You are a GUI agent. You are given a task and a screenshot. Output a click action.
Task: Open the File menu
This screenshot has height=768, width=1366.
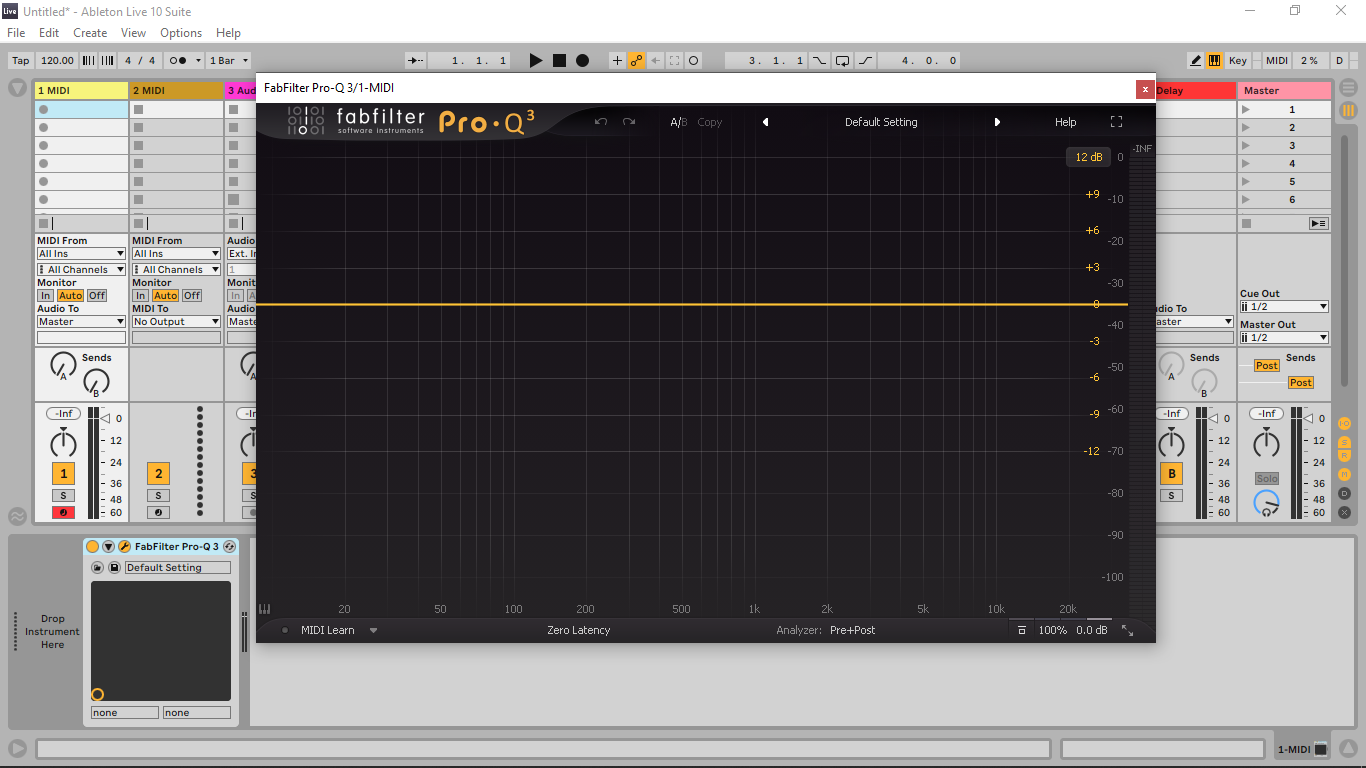(x=16, y=33)
